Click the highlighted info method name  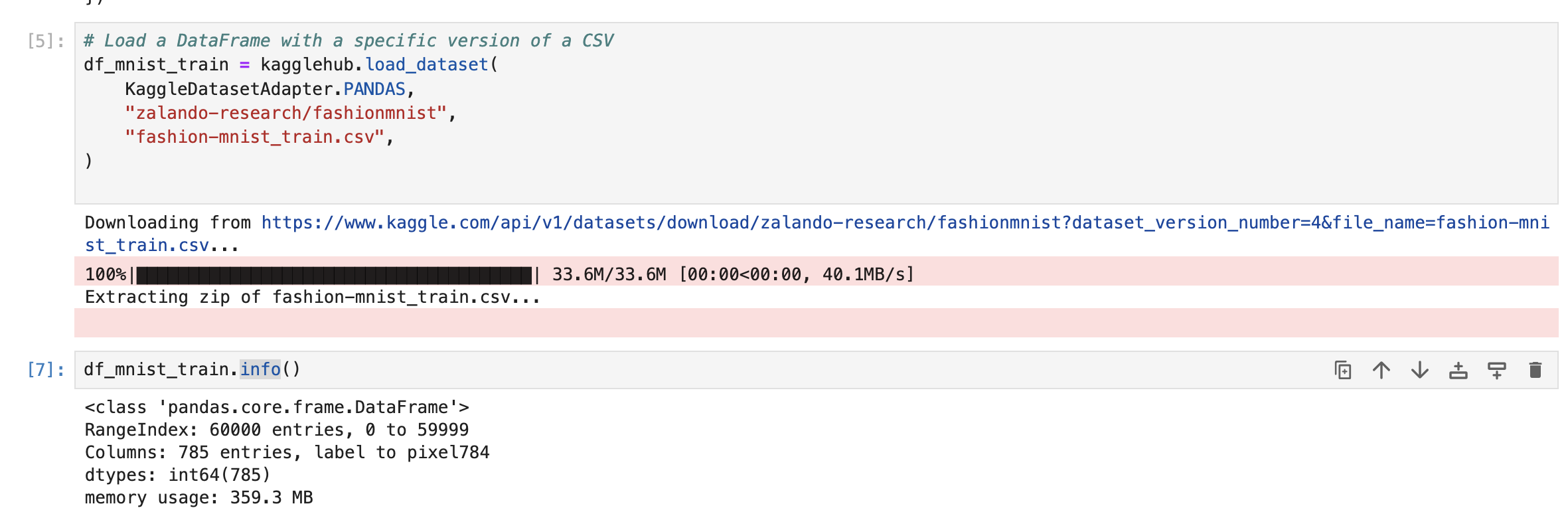point(260,369)
